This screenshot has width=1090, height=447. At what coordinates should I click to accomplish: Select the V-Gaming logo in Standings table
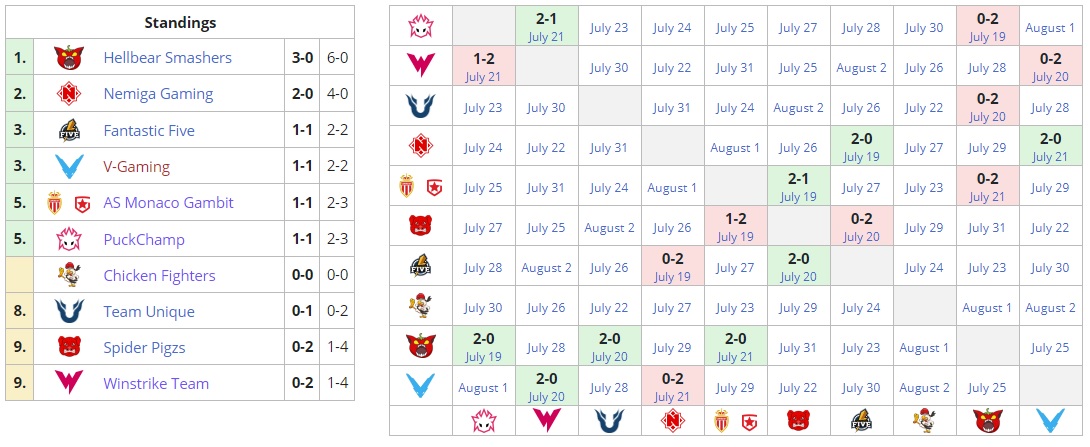[x=68, y=167]
